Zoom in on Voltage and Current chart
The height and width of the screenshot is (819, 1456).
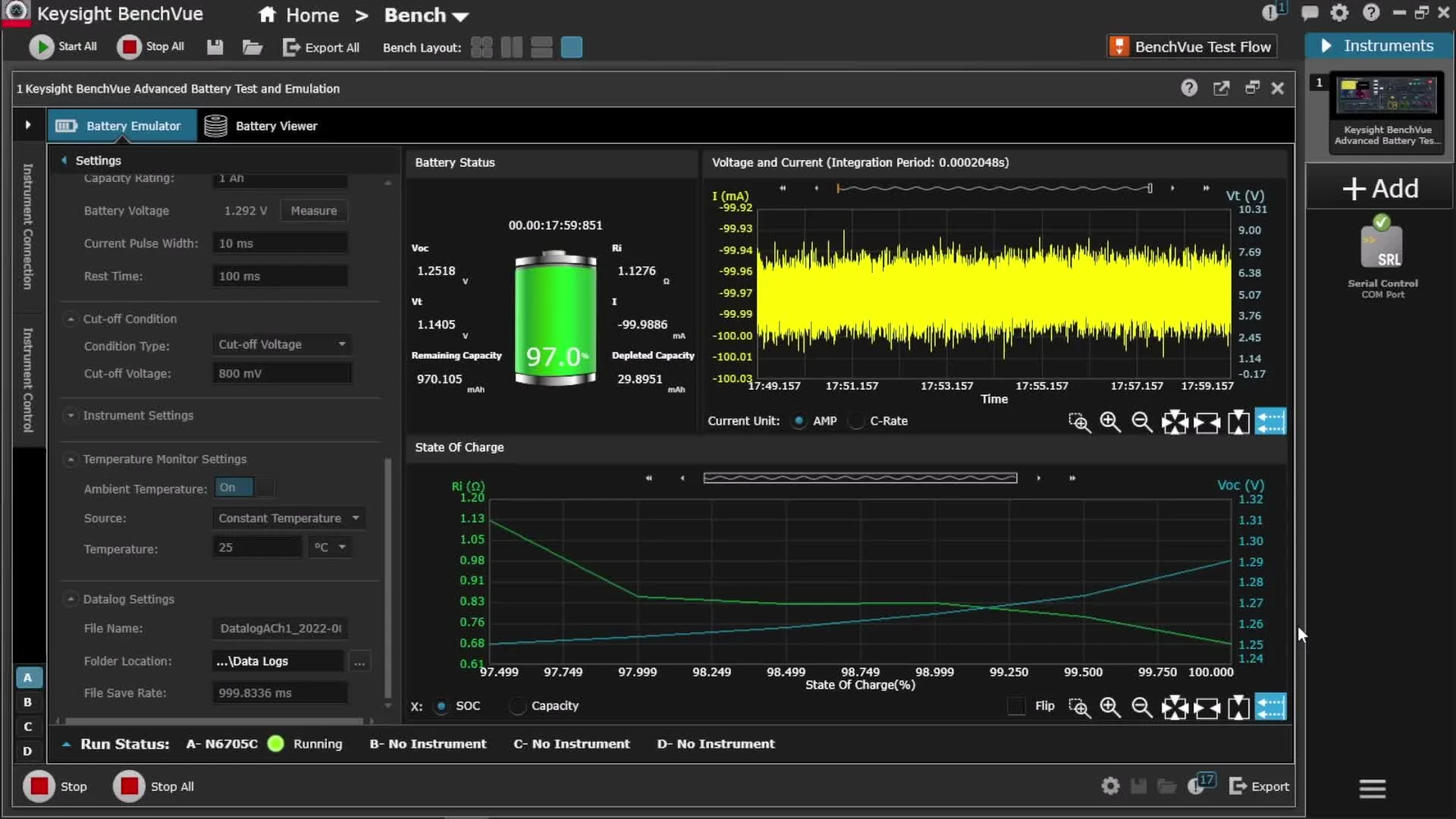1110,422
